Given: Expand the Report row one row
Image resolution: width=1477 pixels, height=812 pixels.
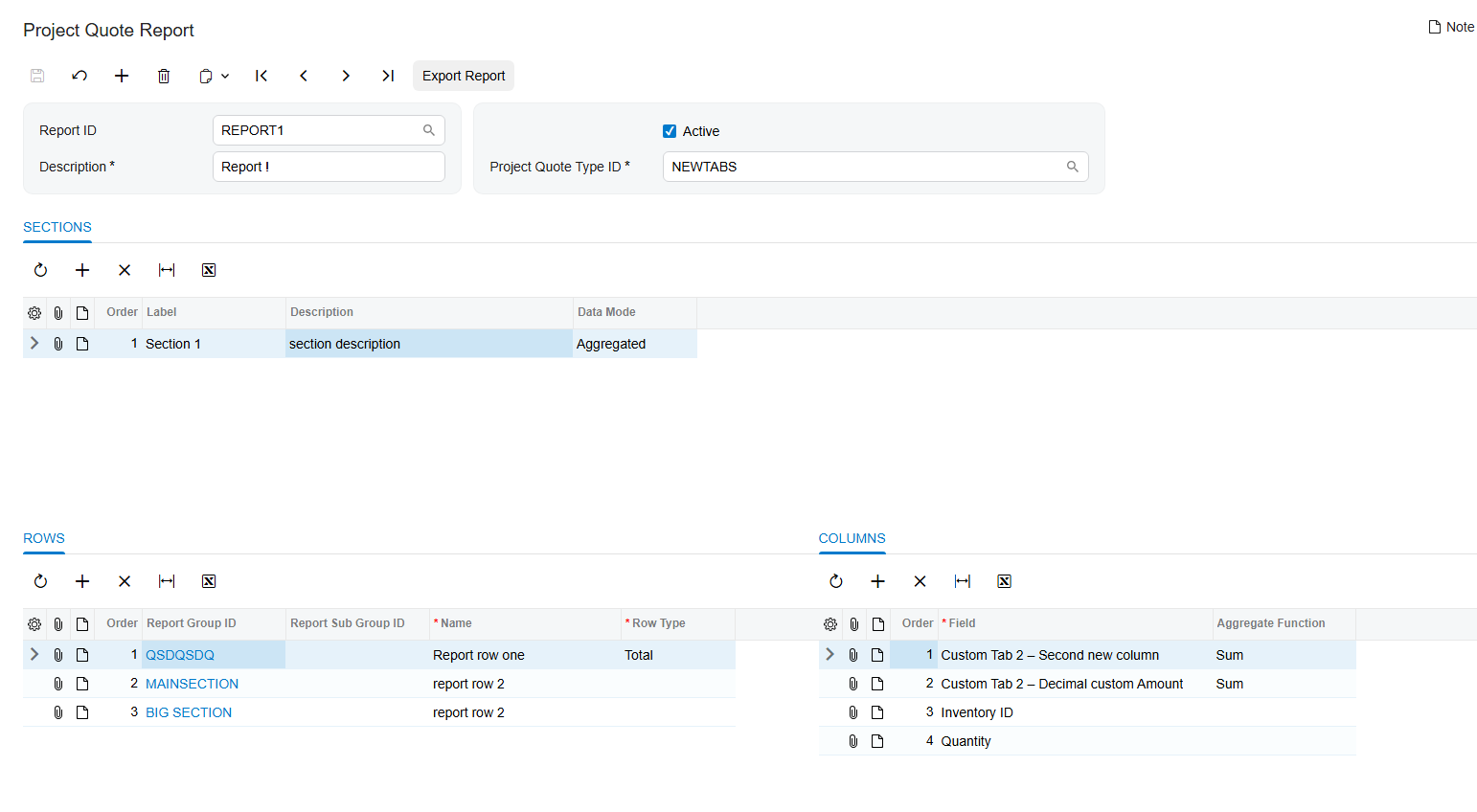Looking at the screenshot, I should [x=34, y=654].
